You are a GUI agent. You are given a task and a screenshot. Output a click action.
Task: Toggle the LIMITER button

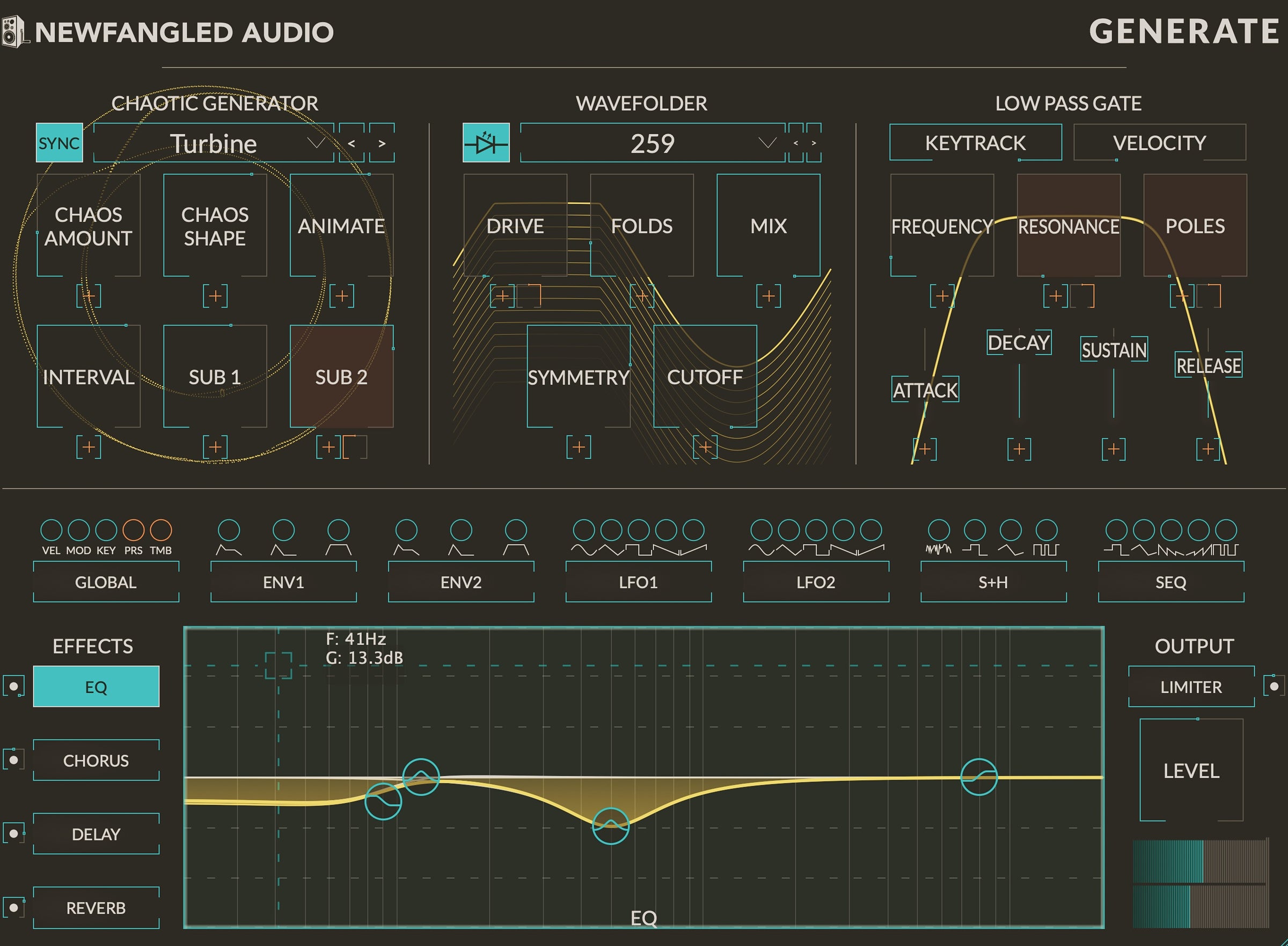tap(1191, 687)
